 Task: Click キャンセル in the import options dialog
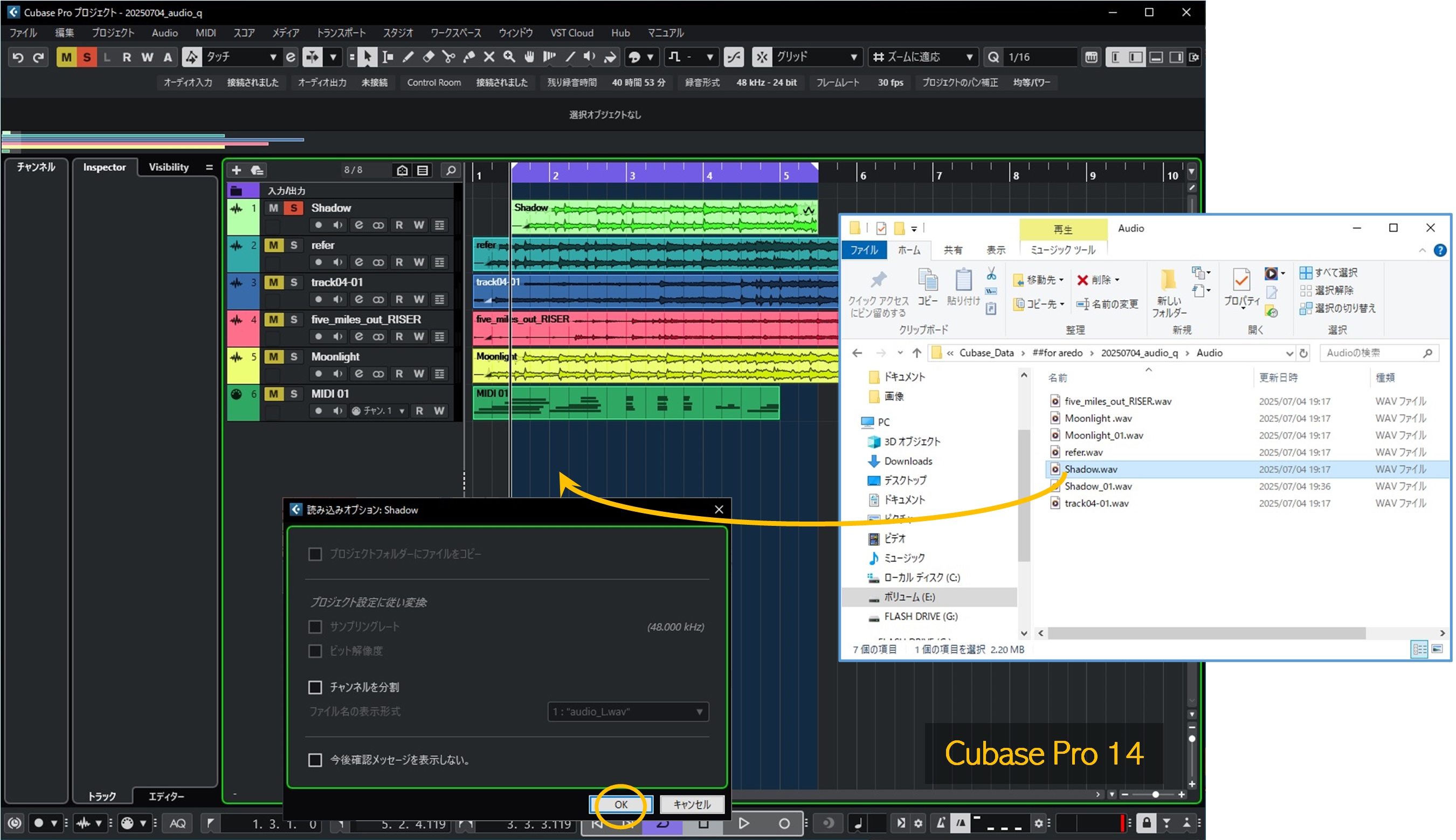click(x=692, y=804)
